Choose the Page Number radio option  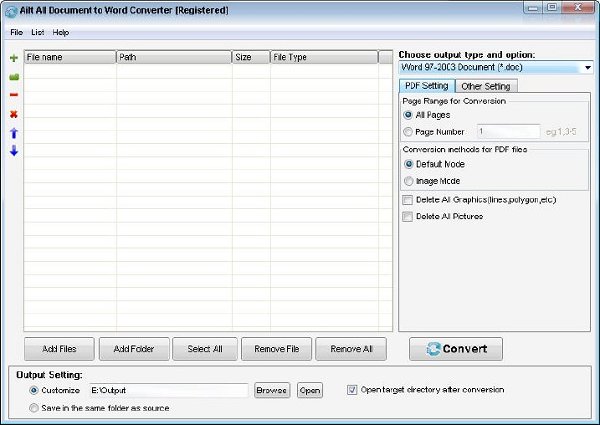pyautogui.click(x=408, y=132)
